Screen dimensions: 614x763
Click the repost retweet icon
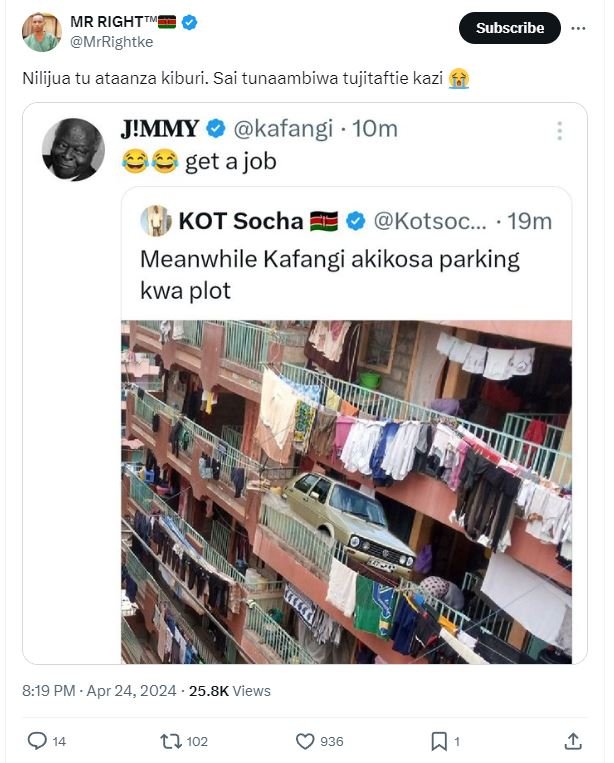pyautogui.click(x=170, y=741)
